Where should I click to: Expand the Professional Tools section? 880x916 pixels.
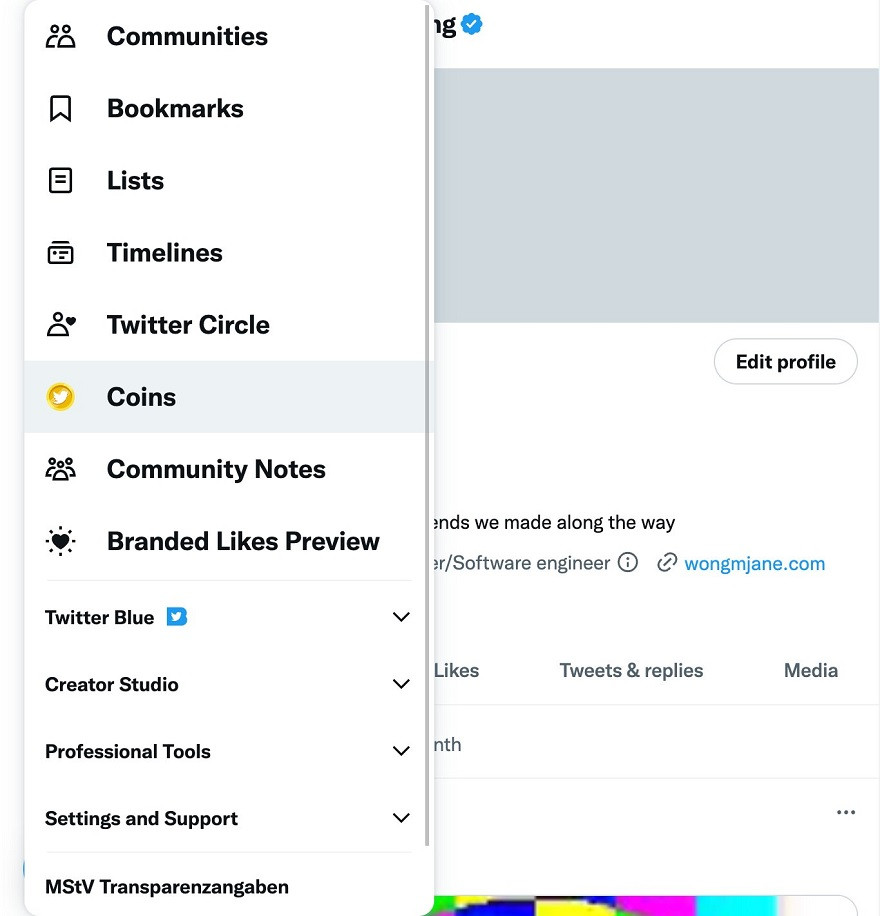[x=401, y=751]
